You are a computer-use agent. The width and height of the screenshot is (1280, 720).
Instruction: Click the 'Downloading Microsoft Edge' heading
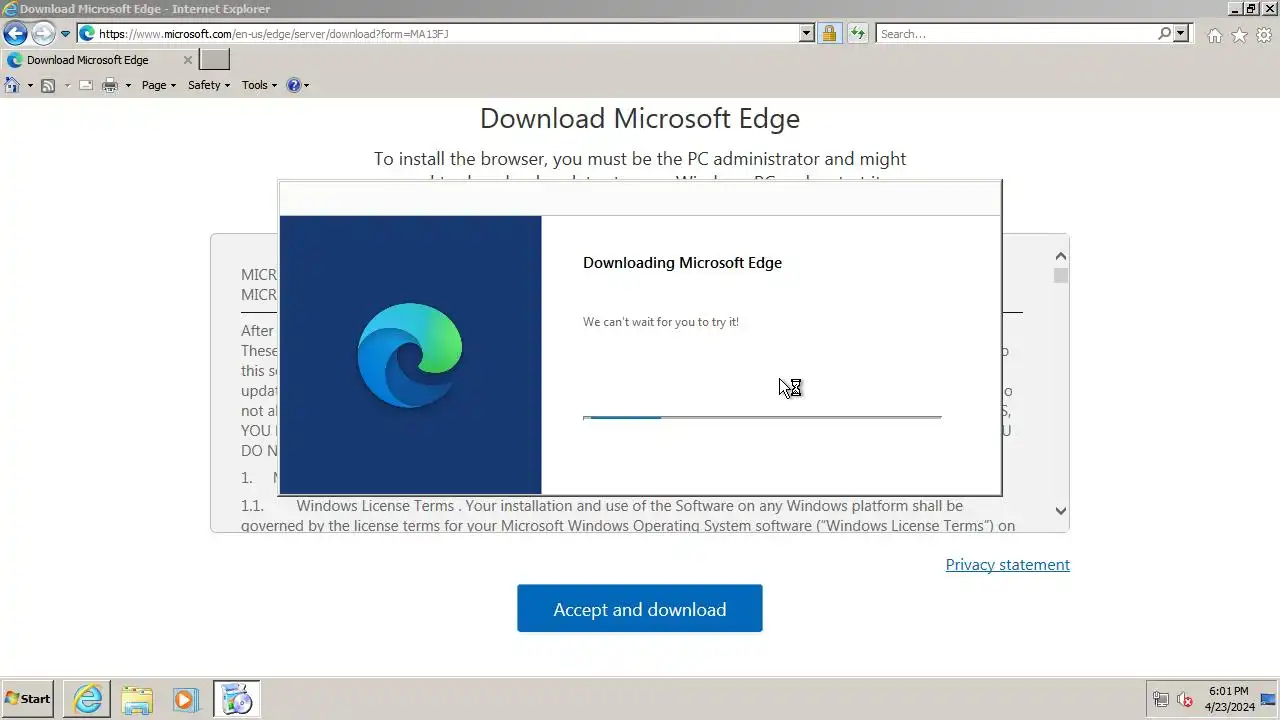click(682, 263)
